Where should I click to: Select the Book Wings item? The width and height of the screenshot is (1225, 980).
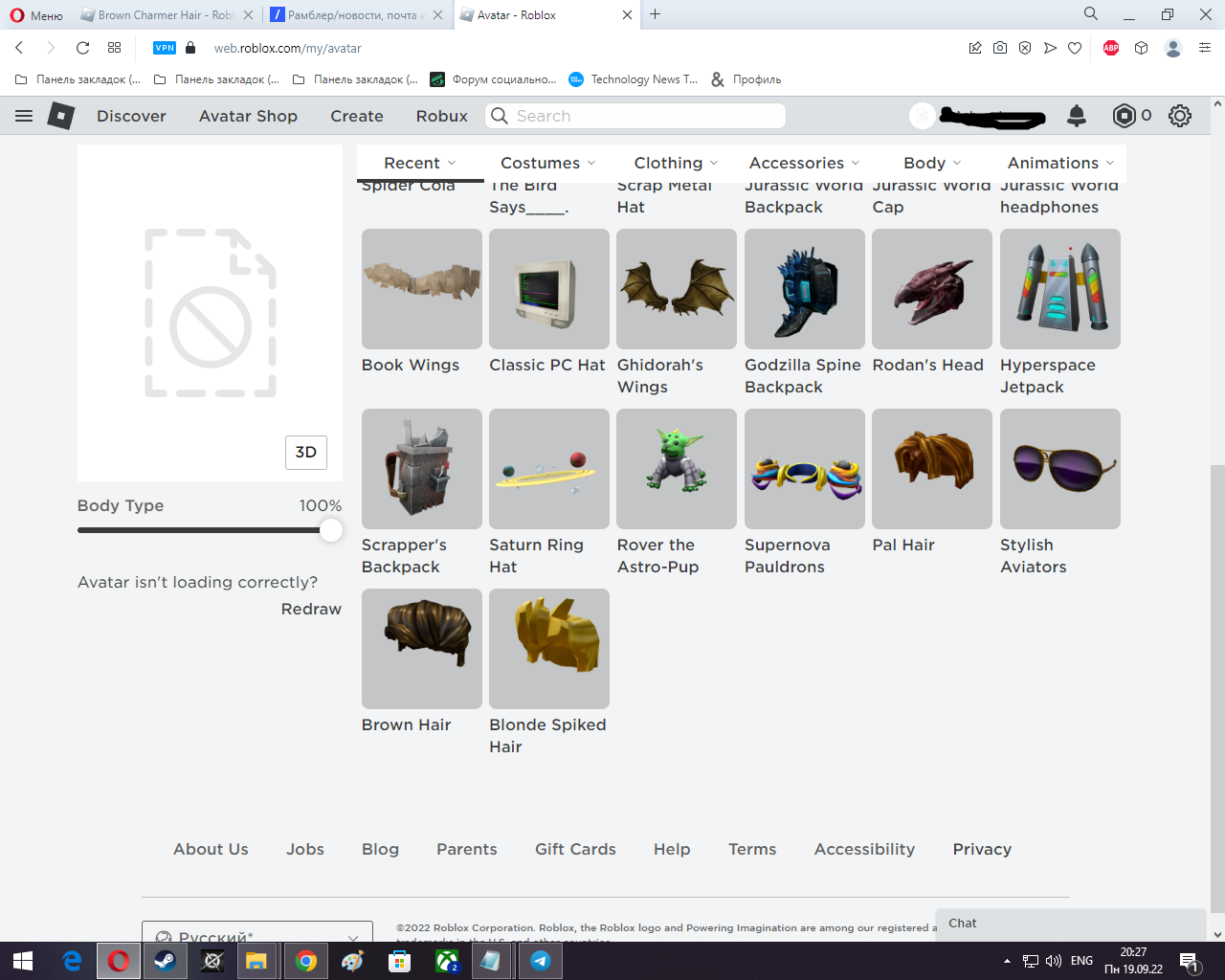[422, 289]
